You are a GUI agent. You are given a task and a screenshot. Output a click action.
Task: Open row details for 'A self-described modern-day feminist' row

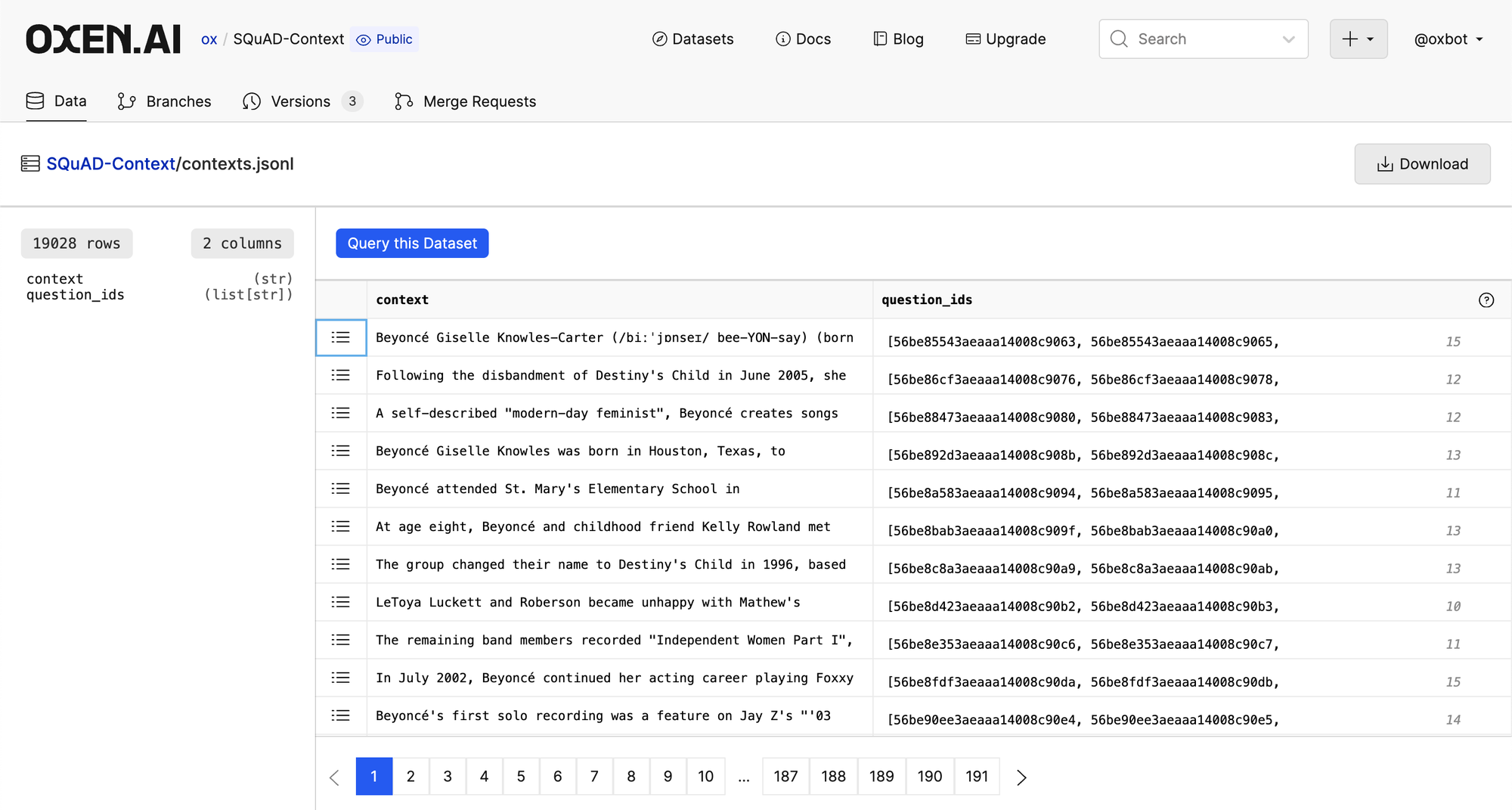click(x=341, y=413)
